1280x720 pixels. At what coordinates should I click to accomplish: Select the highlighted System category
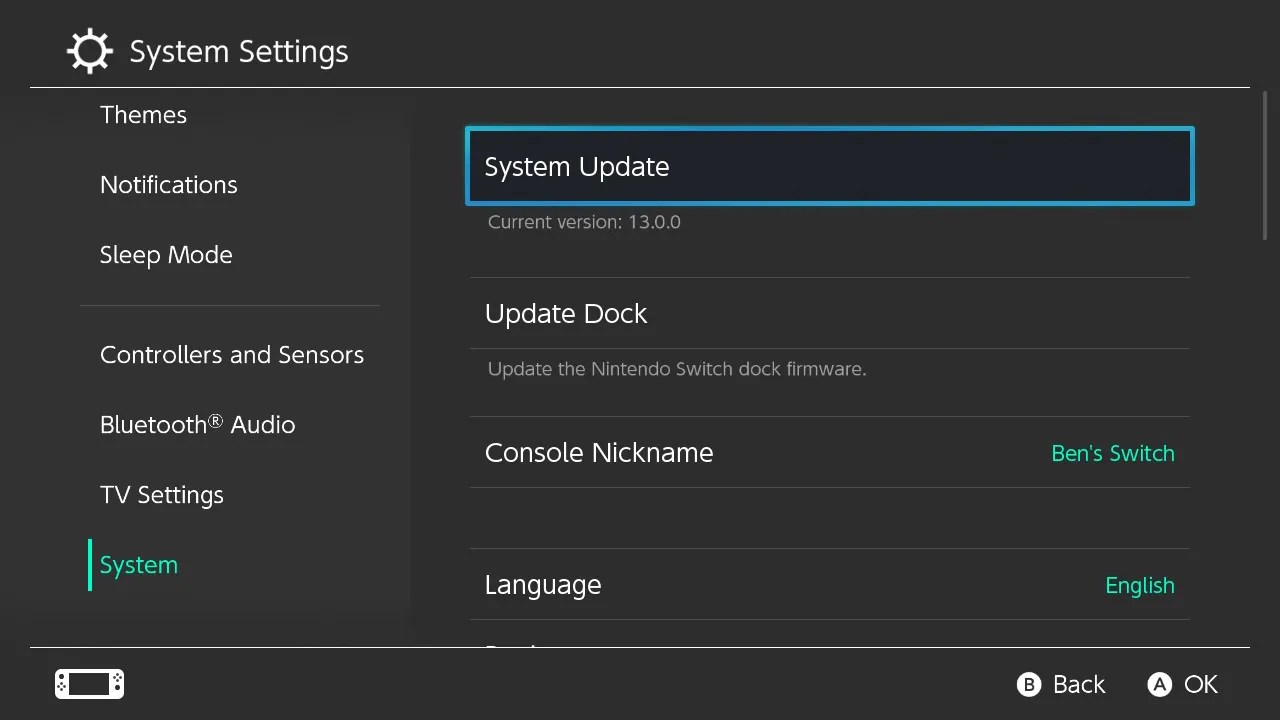click(138, 565)
